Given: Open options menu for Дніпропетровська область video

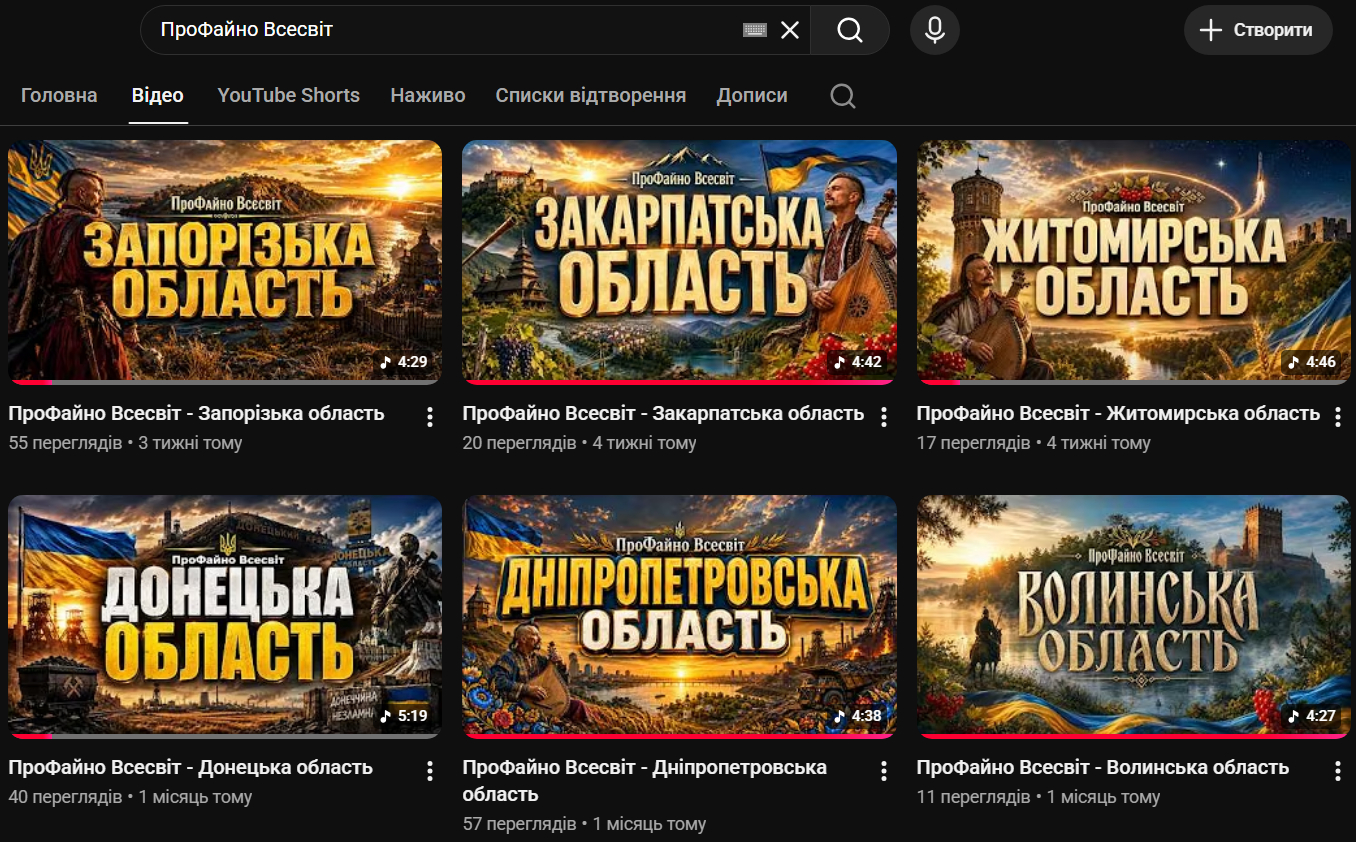Looking at the screenshot, I should [x=884, y=770].
